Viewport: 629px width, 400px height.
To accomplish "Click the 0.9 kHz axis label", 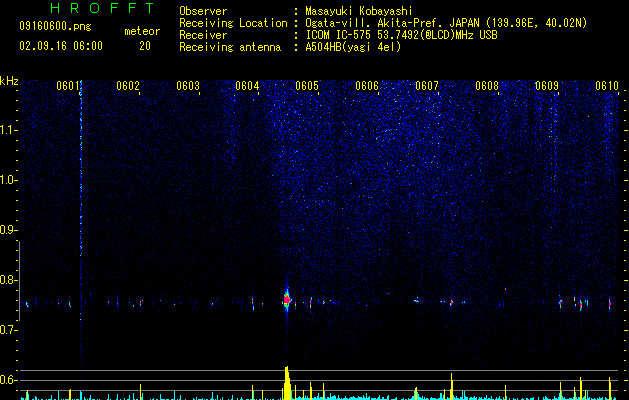I will click(x=9, y=230).
